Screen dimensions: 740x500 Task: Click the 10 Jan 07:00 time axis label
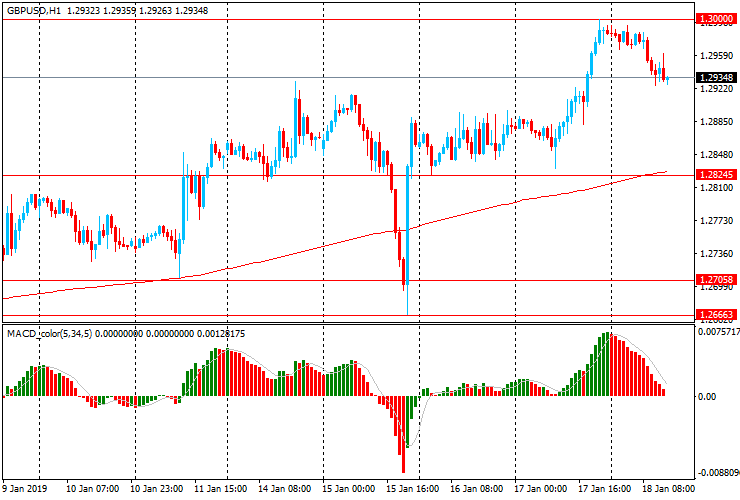[92, 488]
